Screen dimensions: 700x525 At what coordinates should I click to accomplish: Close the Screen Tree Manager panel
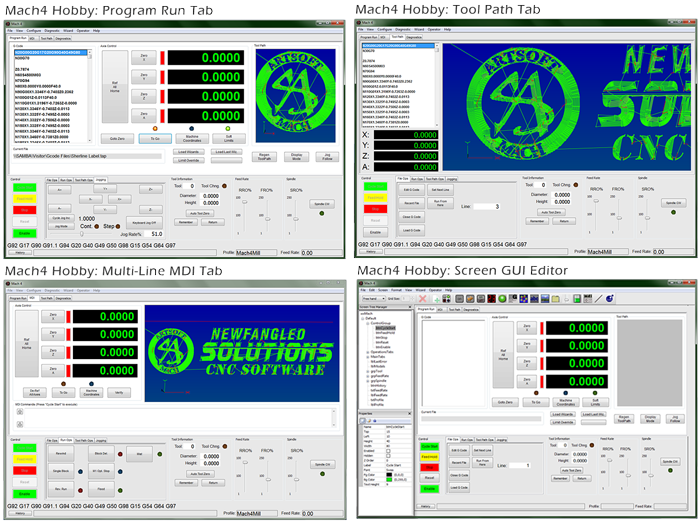click(410, 307)
